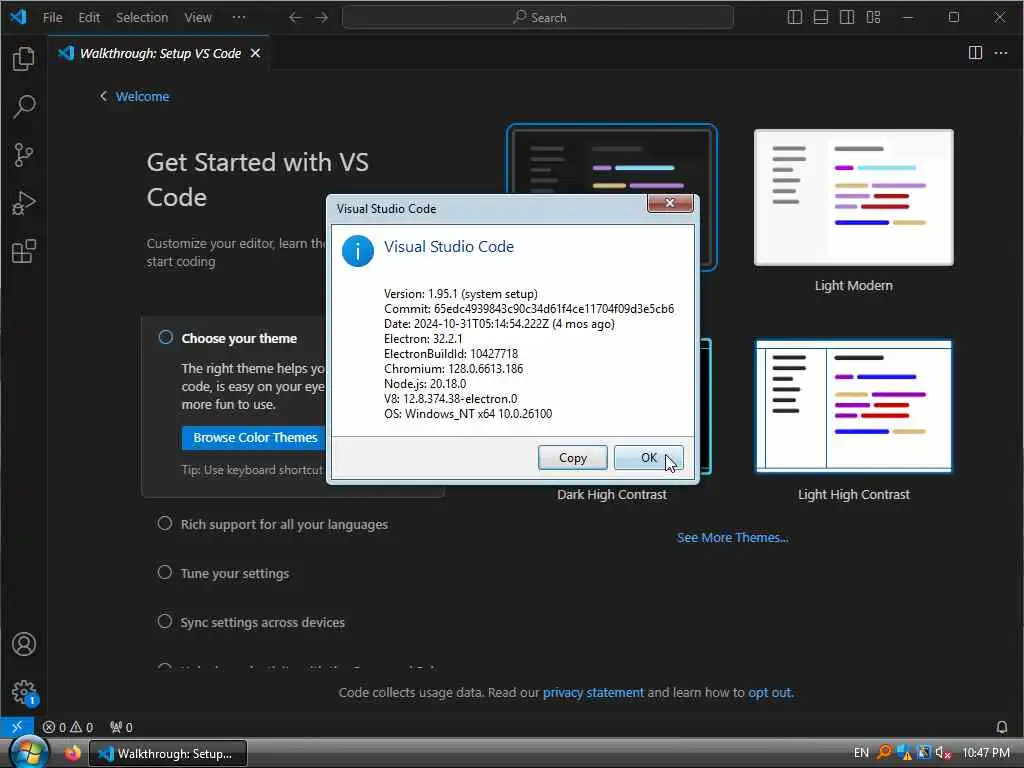The image size is (1024, 768).
Task: Open the File menu
Action: pyautogui.click(x=52, y=18)
